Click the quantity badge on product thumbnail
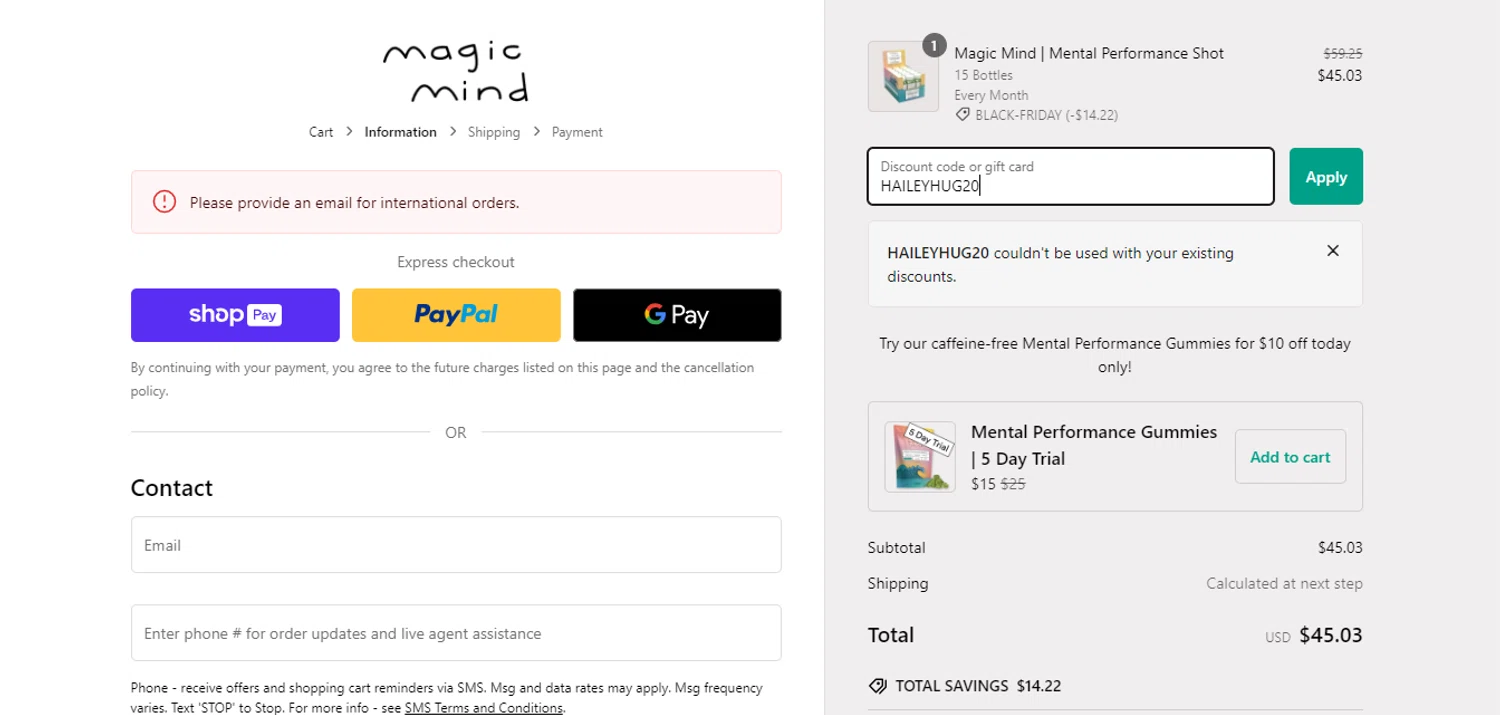Screen dimensions: 1500x715 coord(933,46)
